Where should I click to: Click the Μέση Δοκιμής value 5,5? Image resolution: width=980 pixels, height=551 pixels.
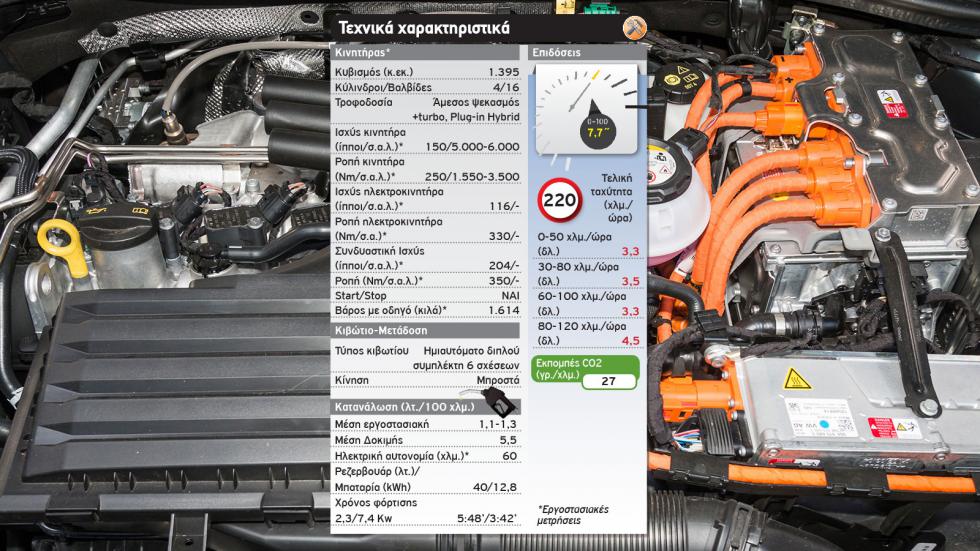click(508, 440)
